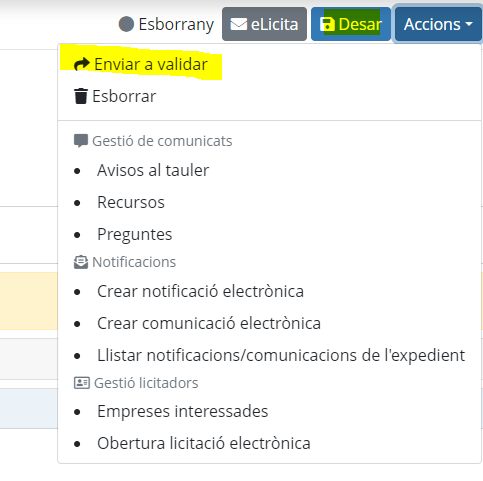
Task: Click the speech bubble Gestió de comunicats icon
Action: point(81,141)
